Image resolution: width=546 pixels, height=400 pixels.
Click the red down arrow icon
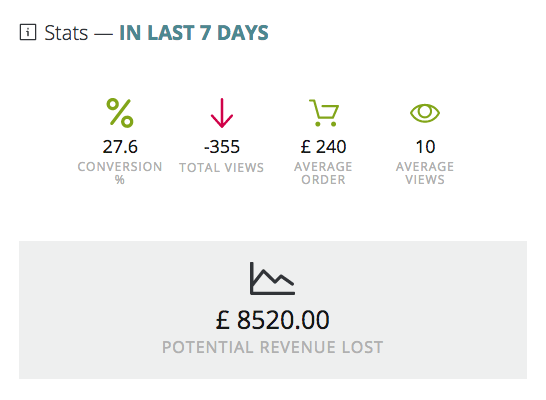222,113
